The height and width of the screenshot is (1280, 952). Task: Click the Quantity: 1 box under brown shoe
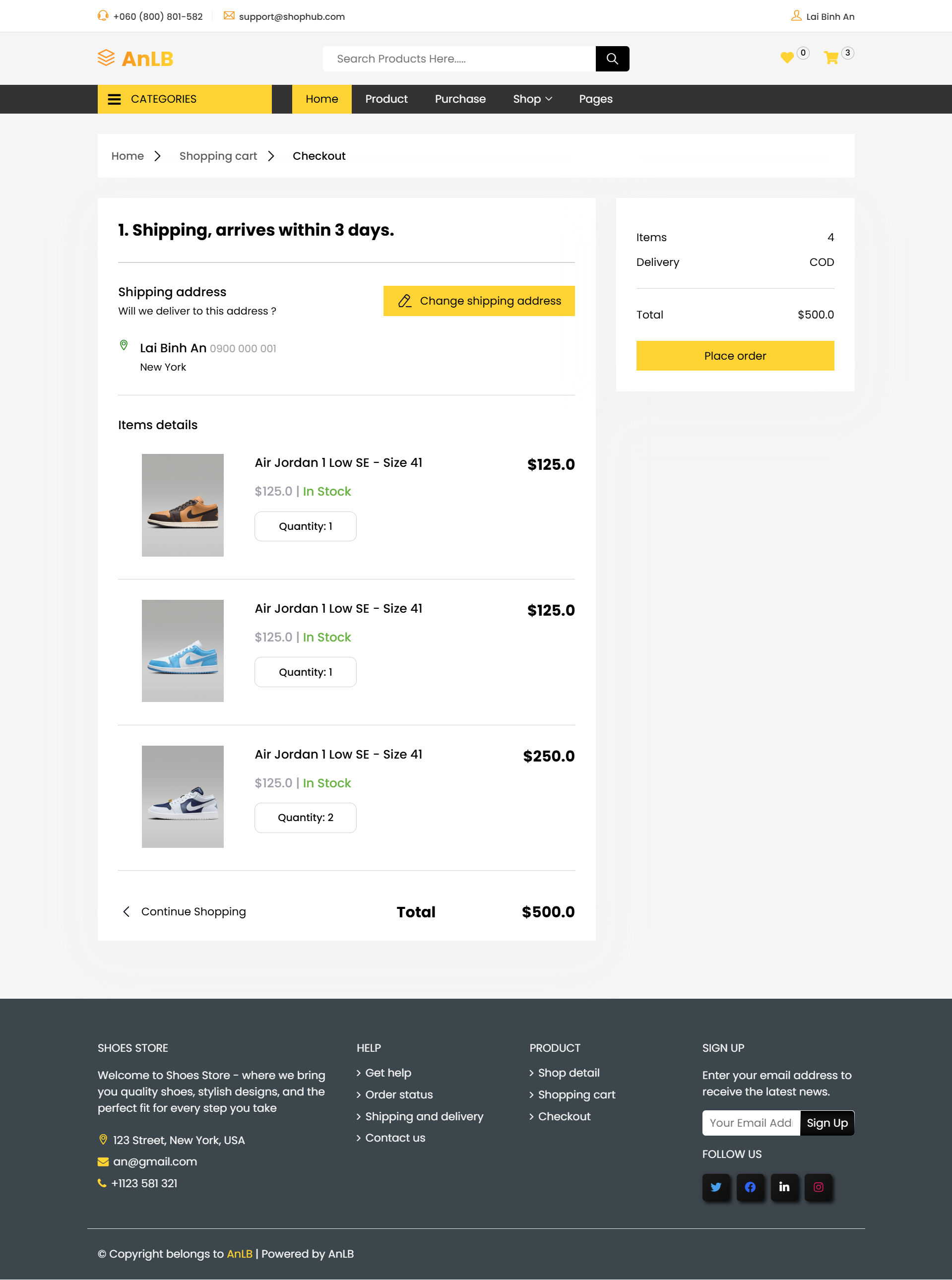(x=306, y=526)
